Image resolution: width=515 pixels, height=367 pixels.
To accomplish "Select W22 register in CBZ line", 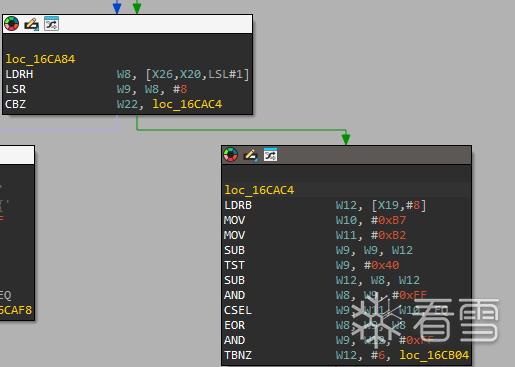I will [x=127, y=104].
